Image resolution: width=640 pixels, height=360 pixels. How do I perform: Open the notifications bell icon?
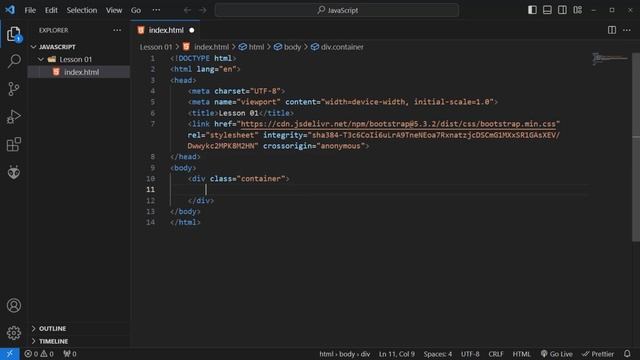pos(627,354)
